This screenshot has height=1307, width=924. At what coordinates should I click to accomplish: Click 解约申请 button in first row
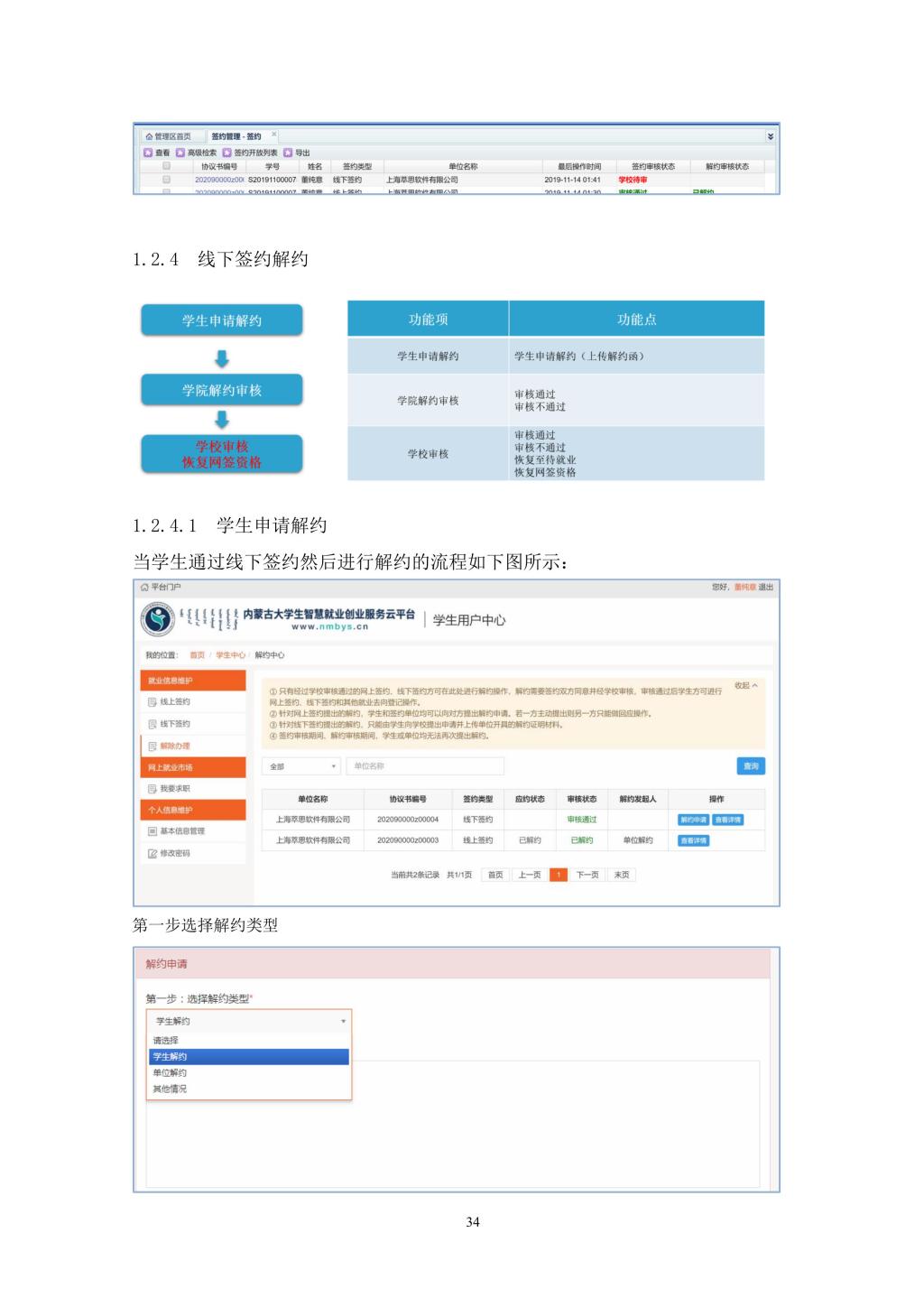[x=693, y=820]
